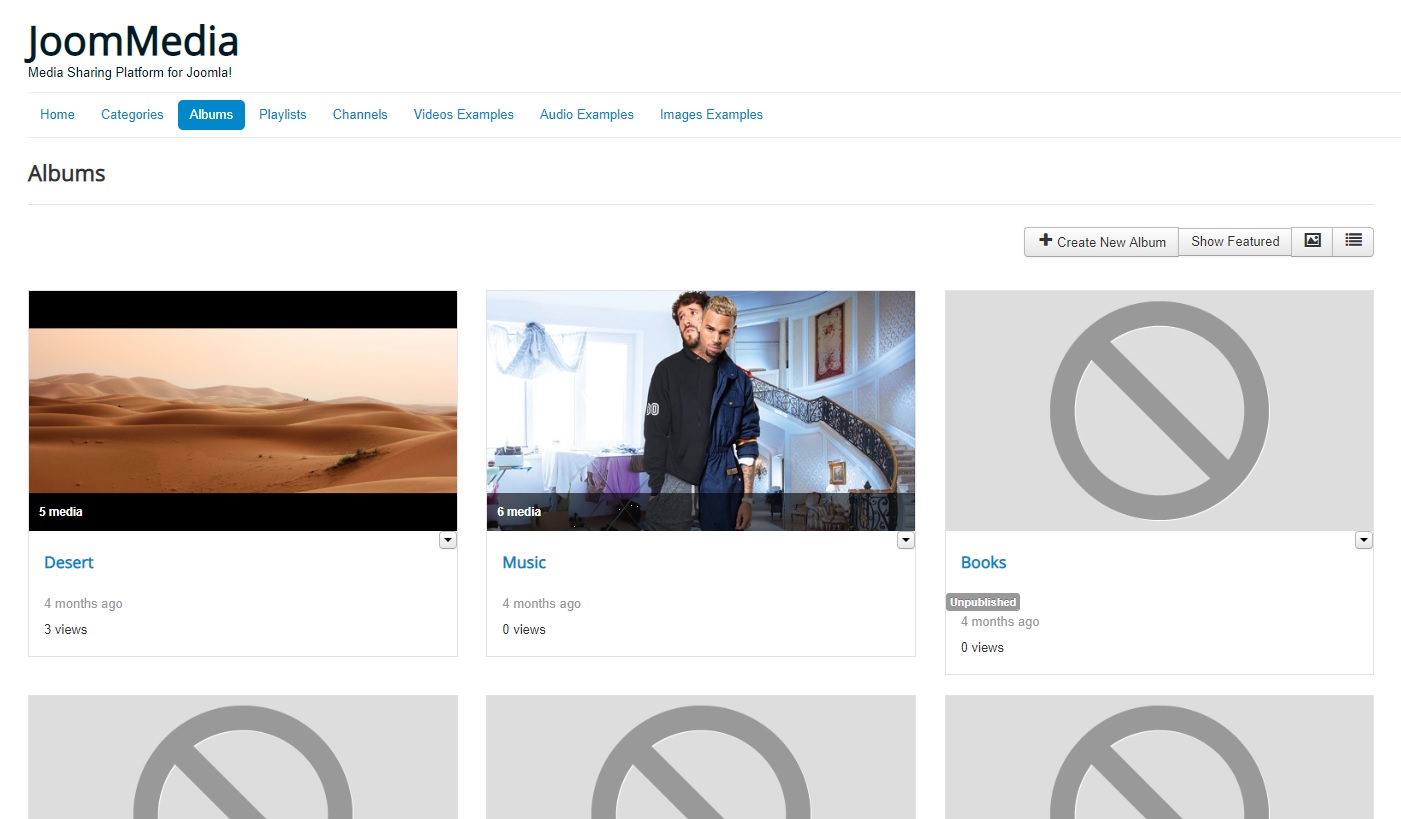The height and width of the screenshot is (819, 1401).
Task: Visit Images Examples page
Action: pos(711,115)
